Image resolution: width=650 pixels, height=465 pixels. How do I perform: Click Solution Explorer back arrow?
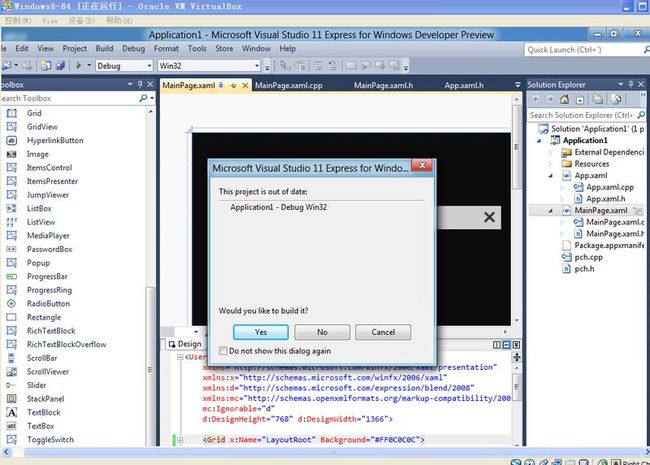[x=536, y=99]
